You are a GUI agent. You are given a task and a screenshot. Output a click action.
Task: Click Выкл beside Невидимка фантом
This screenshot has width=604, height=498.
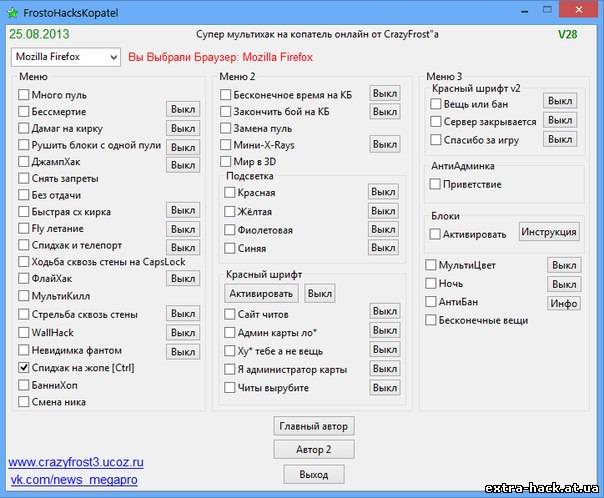183,352
